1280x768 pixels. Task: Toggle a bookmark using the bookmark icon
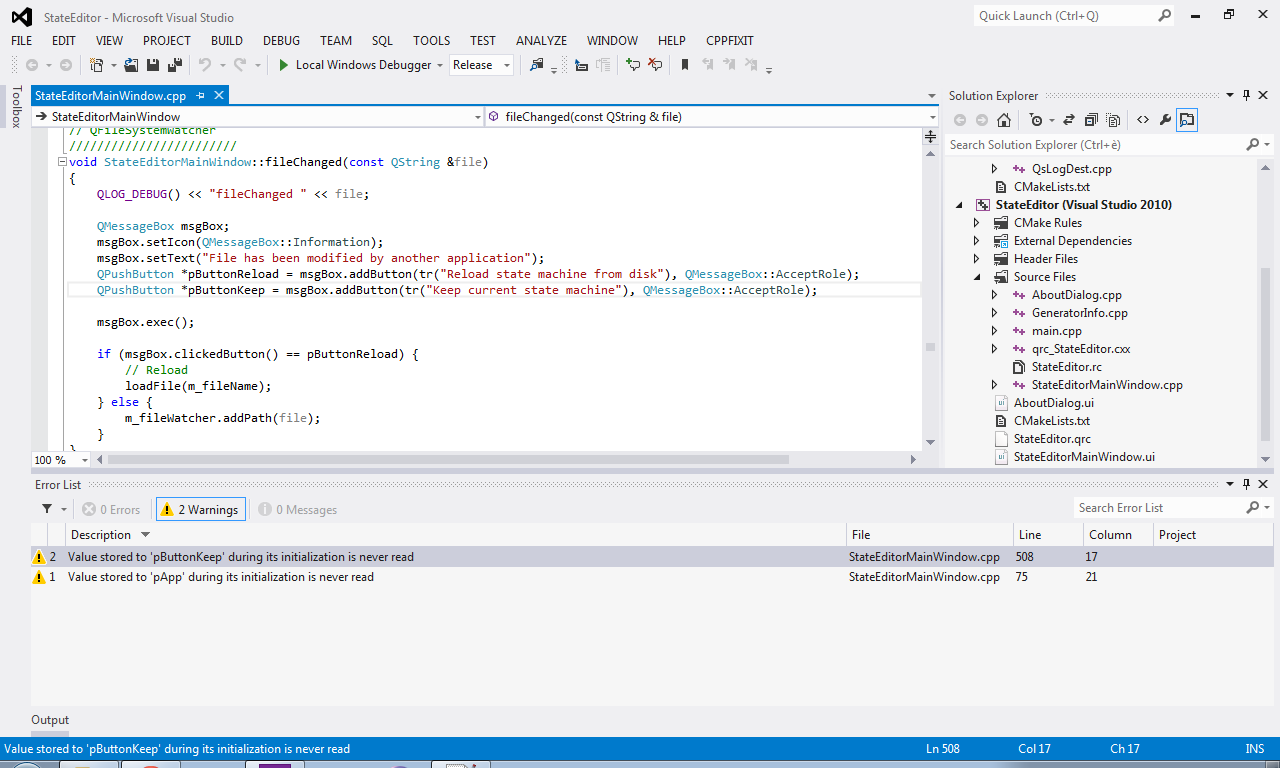[685, 65]
